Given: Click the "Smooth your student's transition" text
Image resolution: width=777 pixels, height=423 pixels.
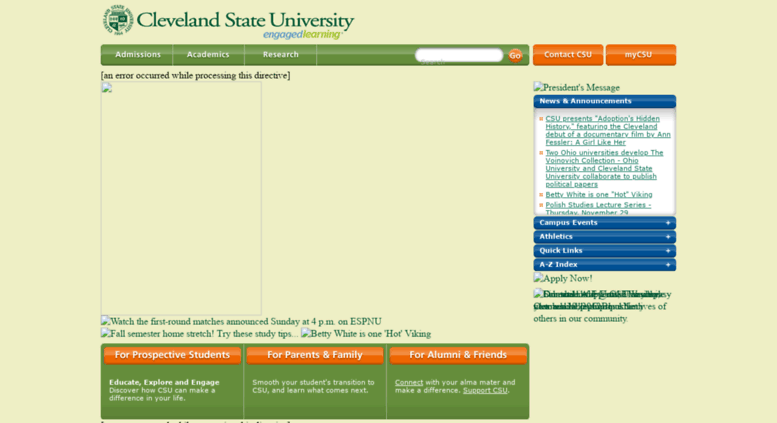Looking at the screenshot, I should coord(313,386).
